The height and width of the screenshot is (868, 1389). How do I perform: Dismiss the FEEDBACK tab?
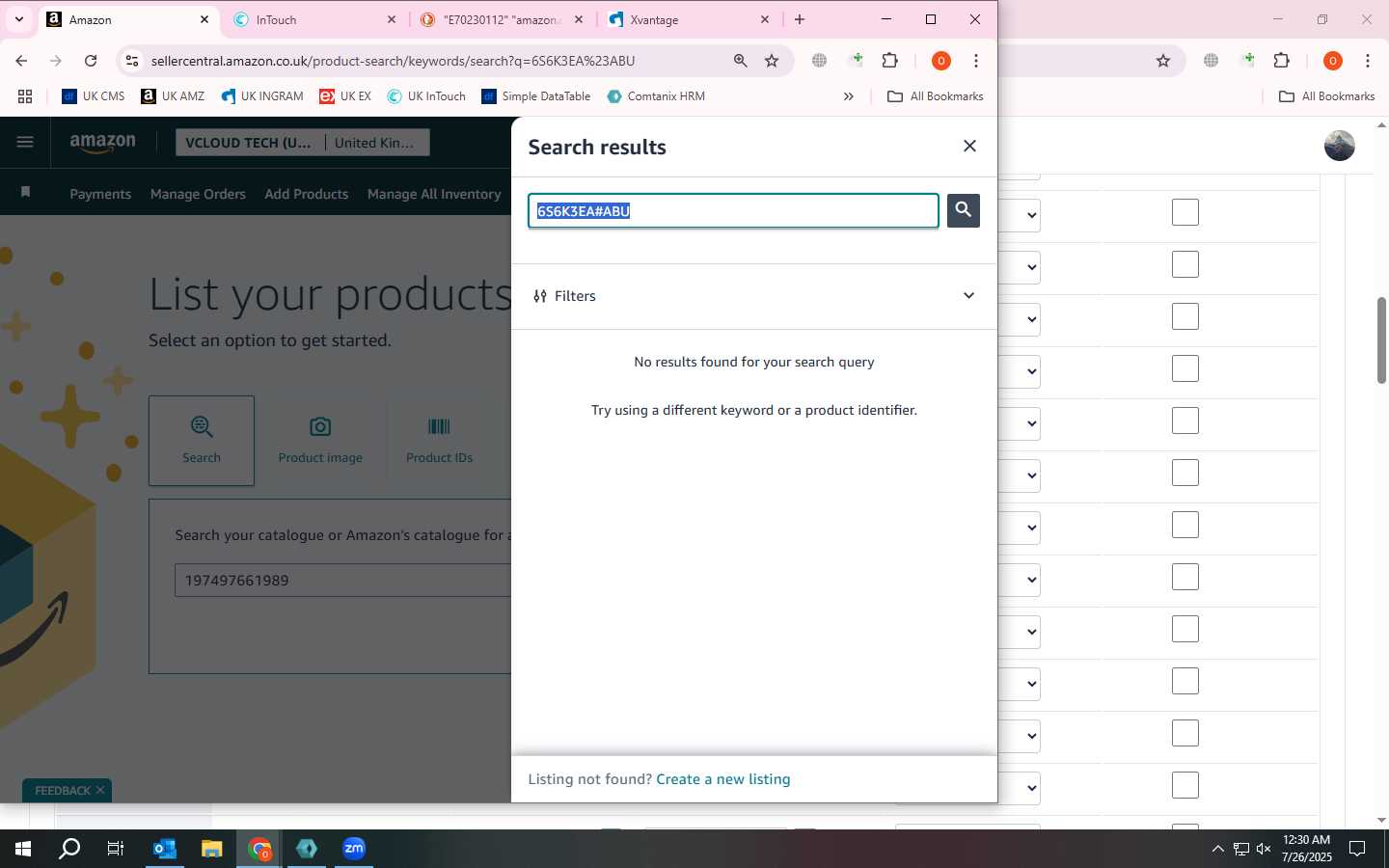[x=100, y=790]
